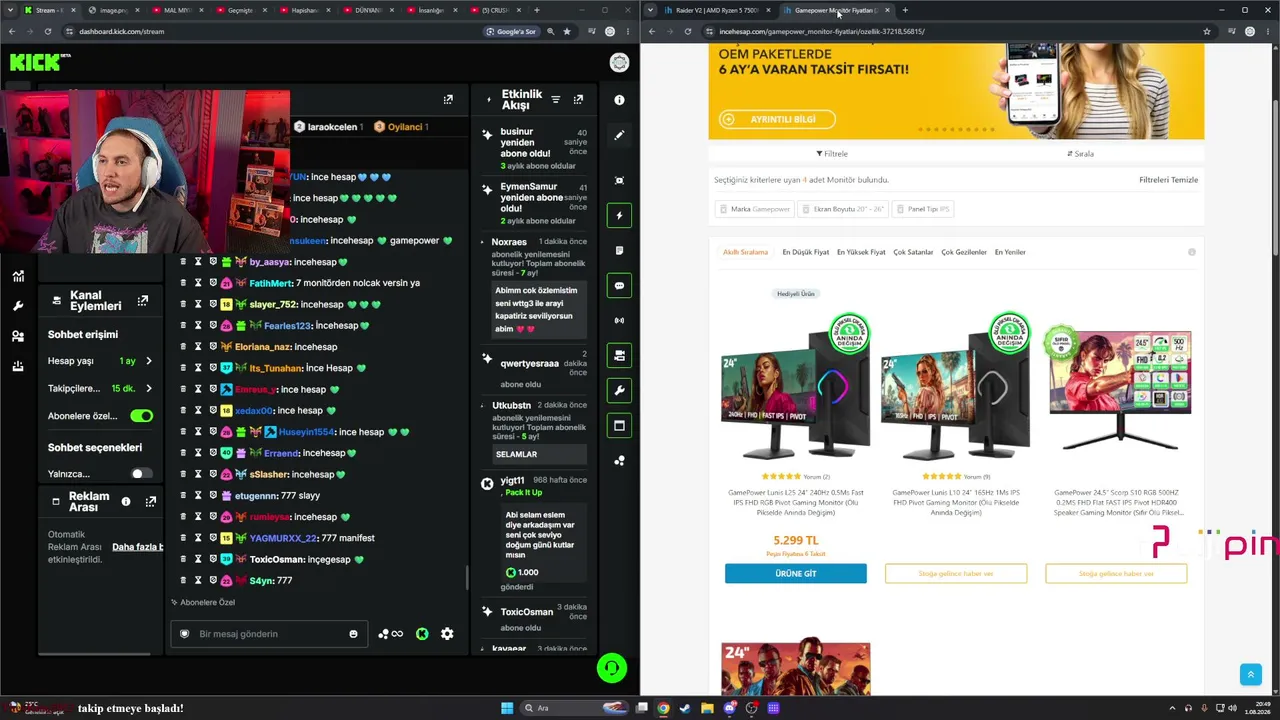Click the shield moderation icon for slayer_752

click(x=213, y=304)
